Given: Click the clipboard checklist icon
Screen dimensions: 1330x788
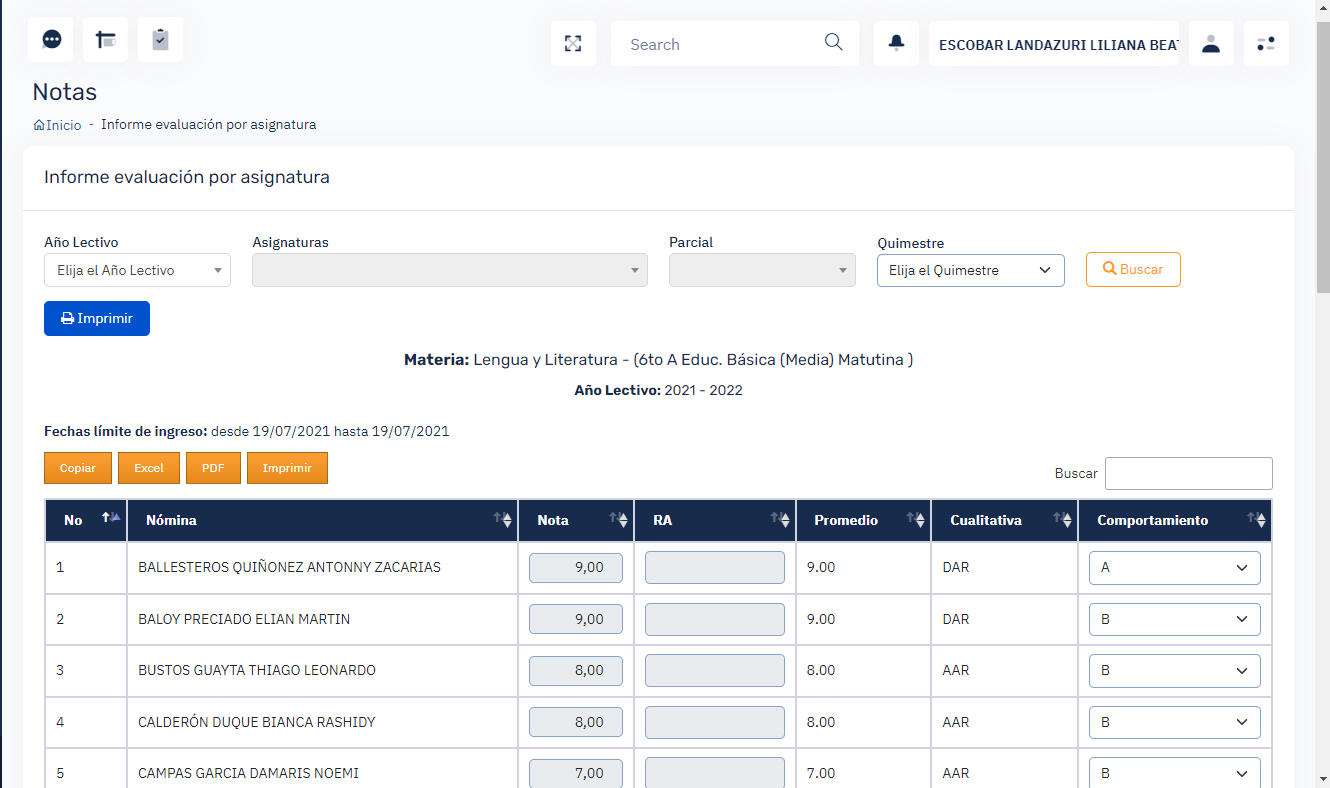Looking at the screenshot, I should (160, 40).
